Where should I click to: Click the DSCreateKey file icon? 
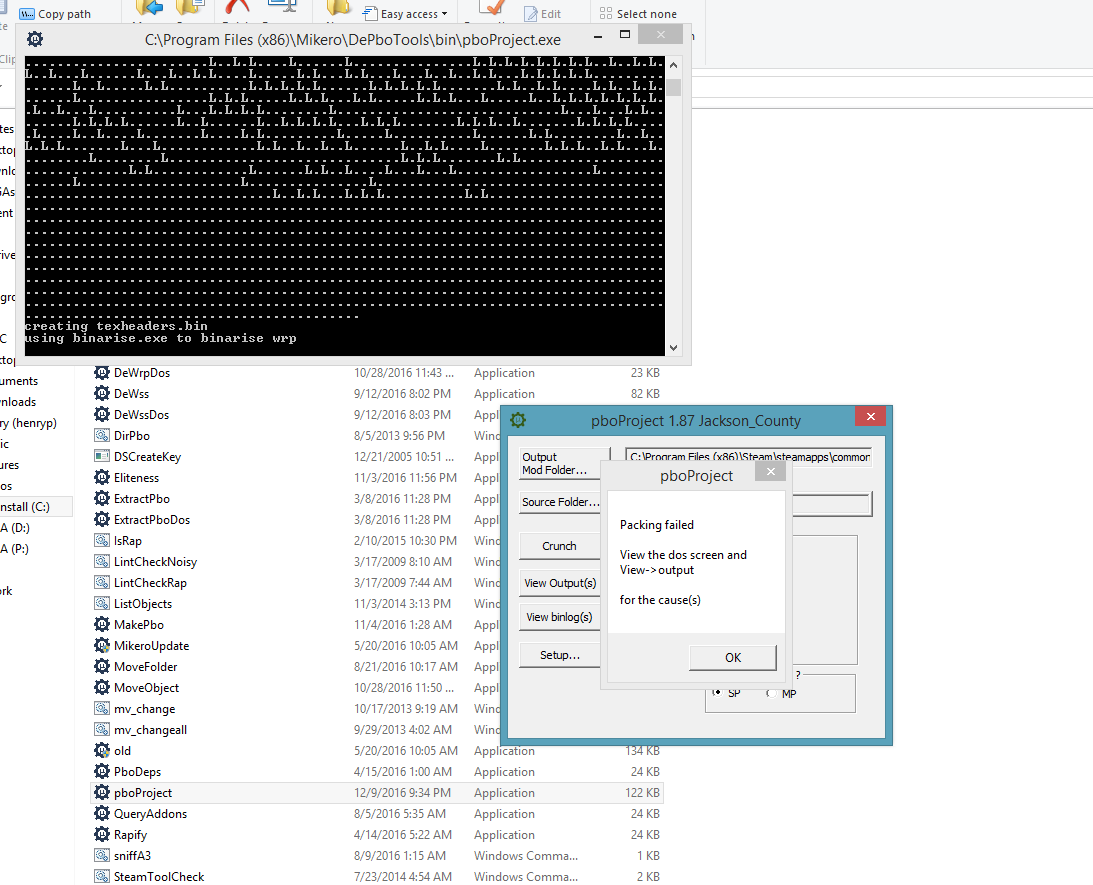pos(102,456)
